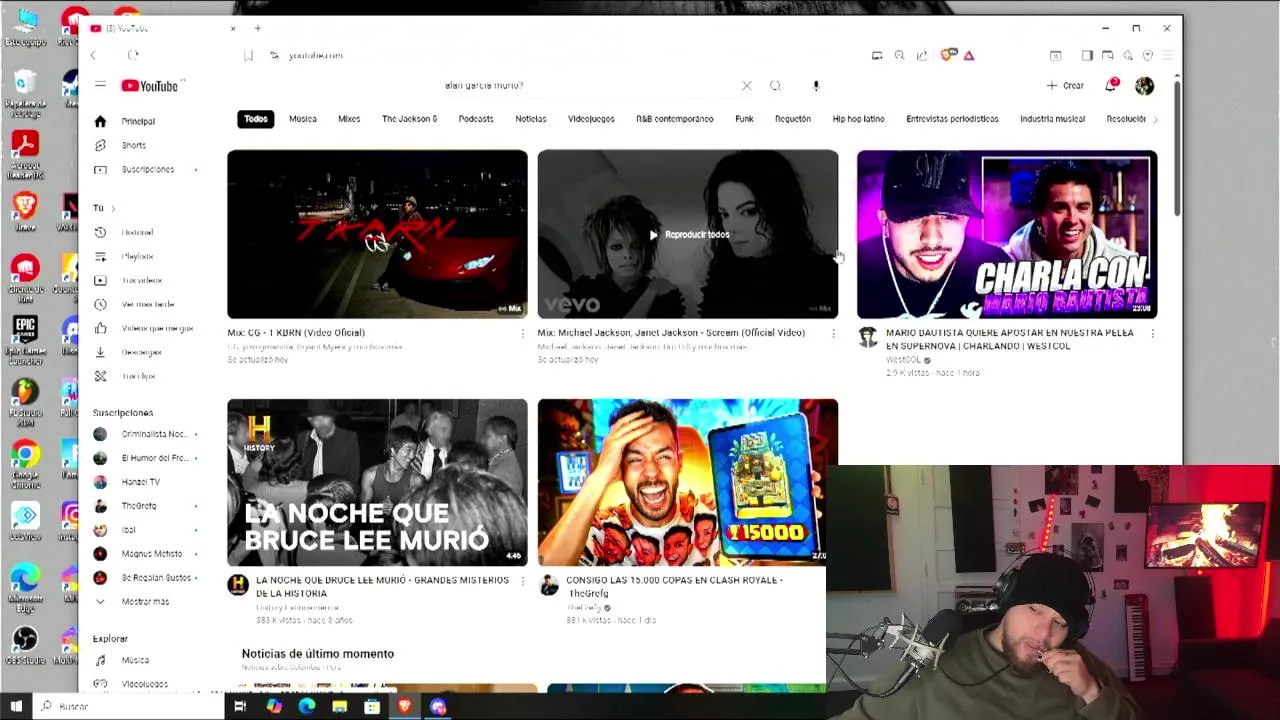This screenshot has width=1280, height=720.
Task: Select the Podcasts filter chip
Action: 476,119
